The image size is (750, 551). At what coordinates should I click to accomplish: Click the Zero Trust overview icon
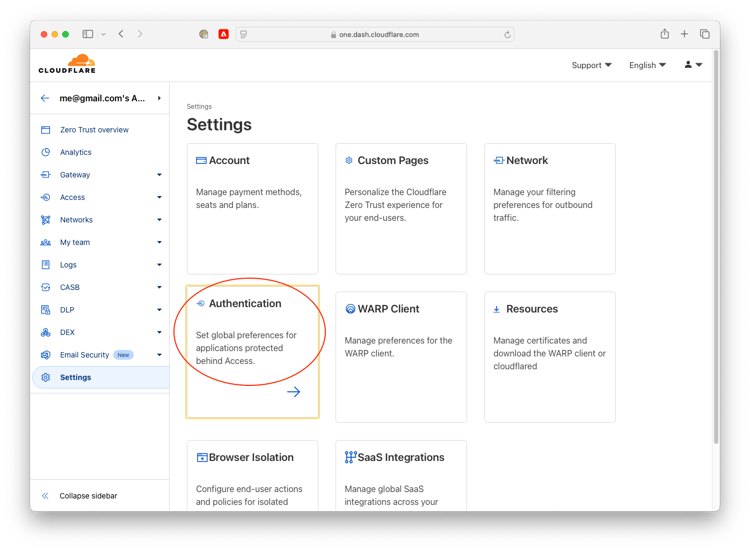click(45, 130)
